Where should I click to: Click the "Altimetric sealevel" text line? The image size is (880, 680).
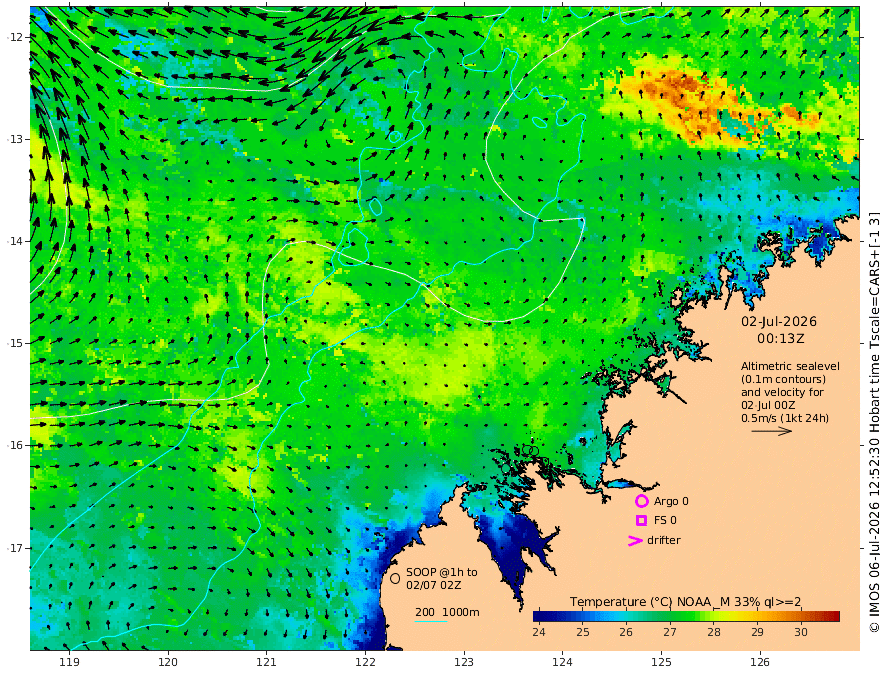click(790, 366)
